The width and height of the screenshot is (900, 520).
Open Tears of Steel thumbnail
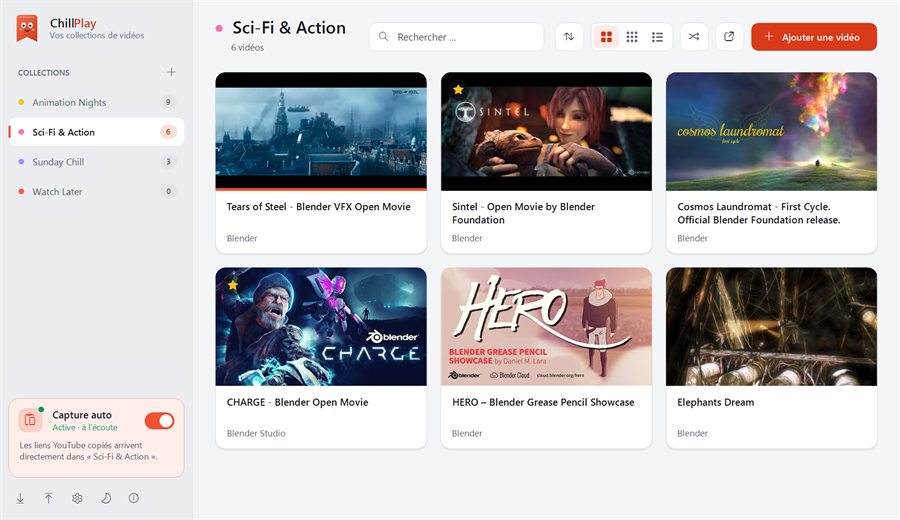click(321, 131)
